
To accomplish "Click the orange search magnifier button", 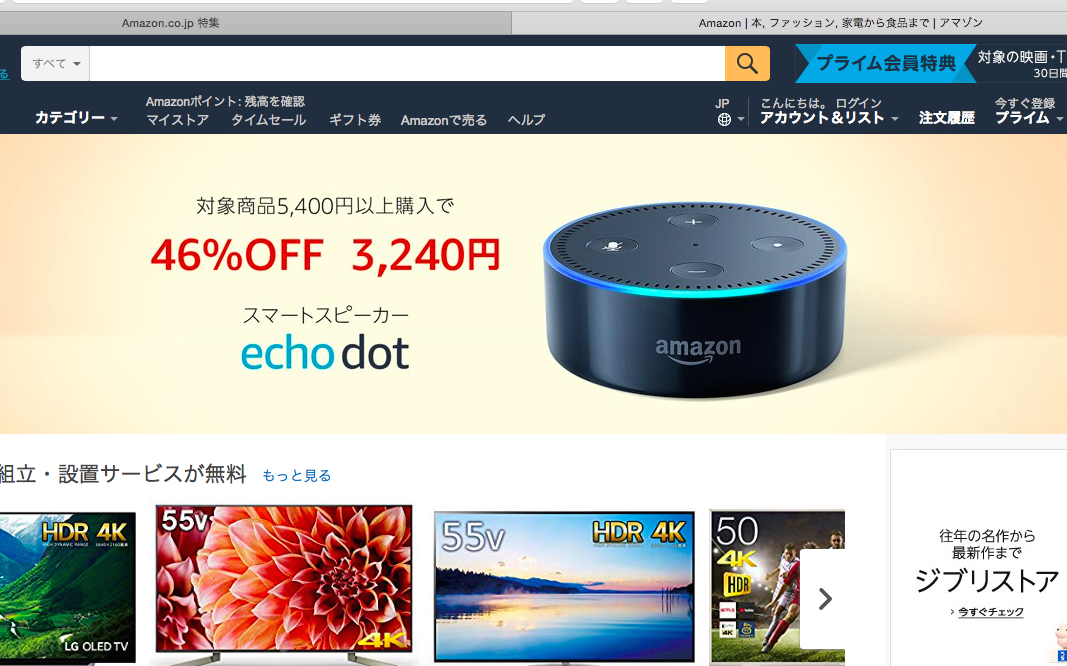I will [747, 63].
